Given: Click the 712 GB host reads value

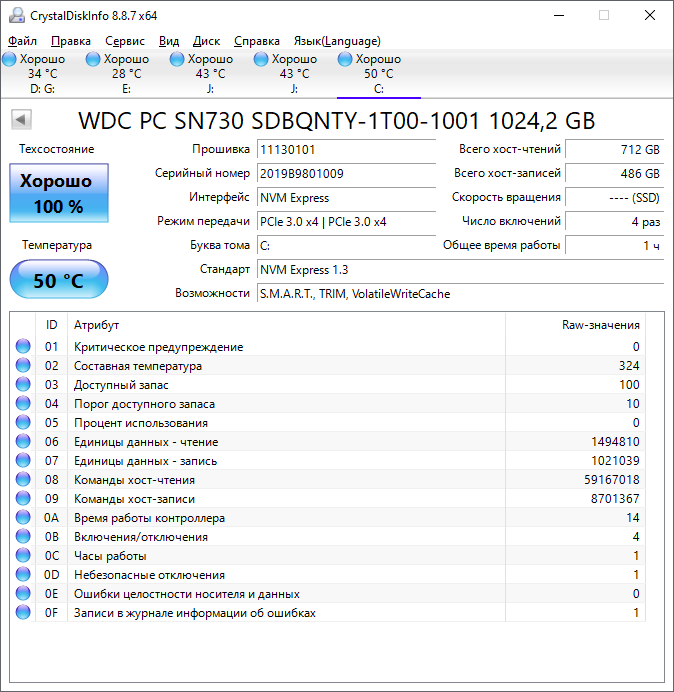Looking at the screenshot, I should [x=614, y=150].
